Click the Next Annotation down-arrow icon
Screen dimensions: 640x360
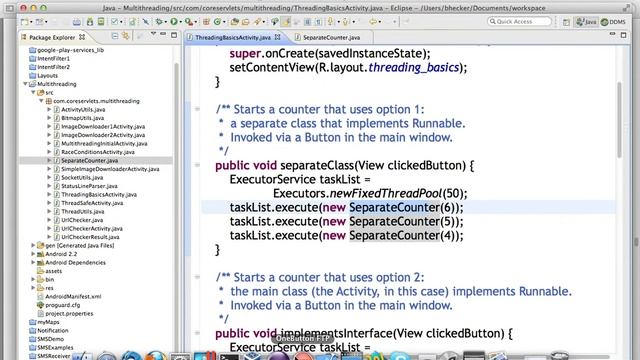[330, 22]
